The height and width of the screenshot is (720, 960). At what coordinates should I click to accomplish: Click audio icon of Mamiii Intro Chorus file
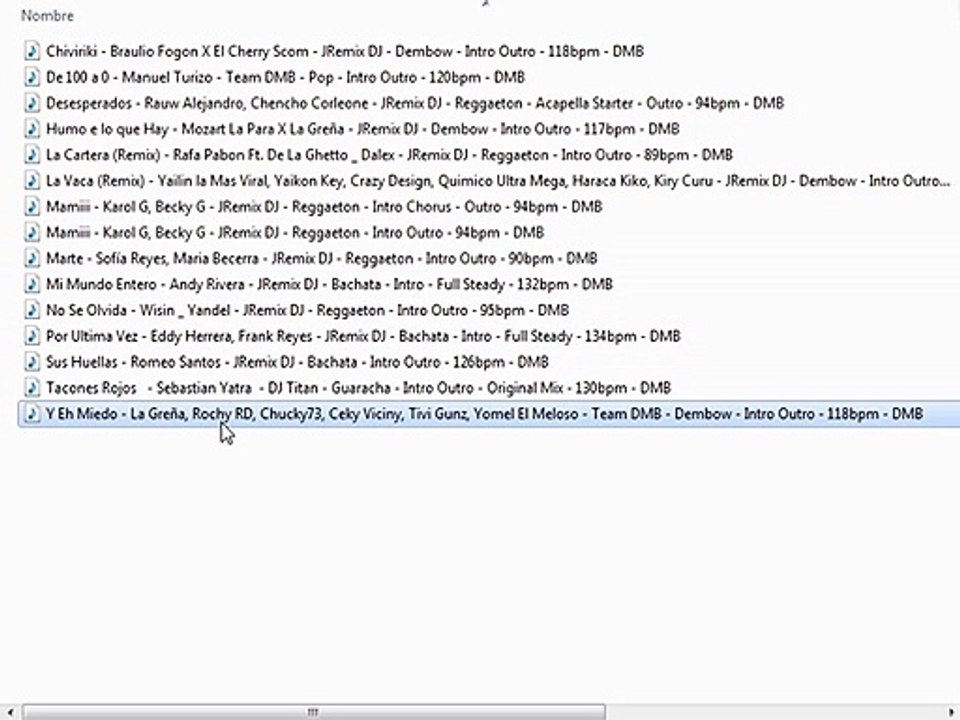point(32,206)
